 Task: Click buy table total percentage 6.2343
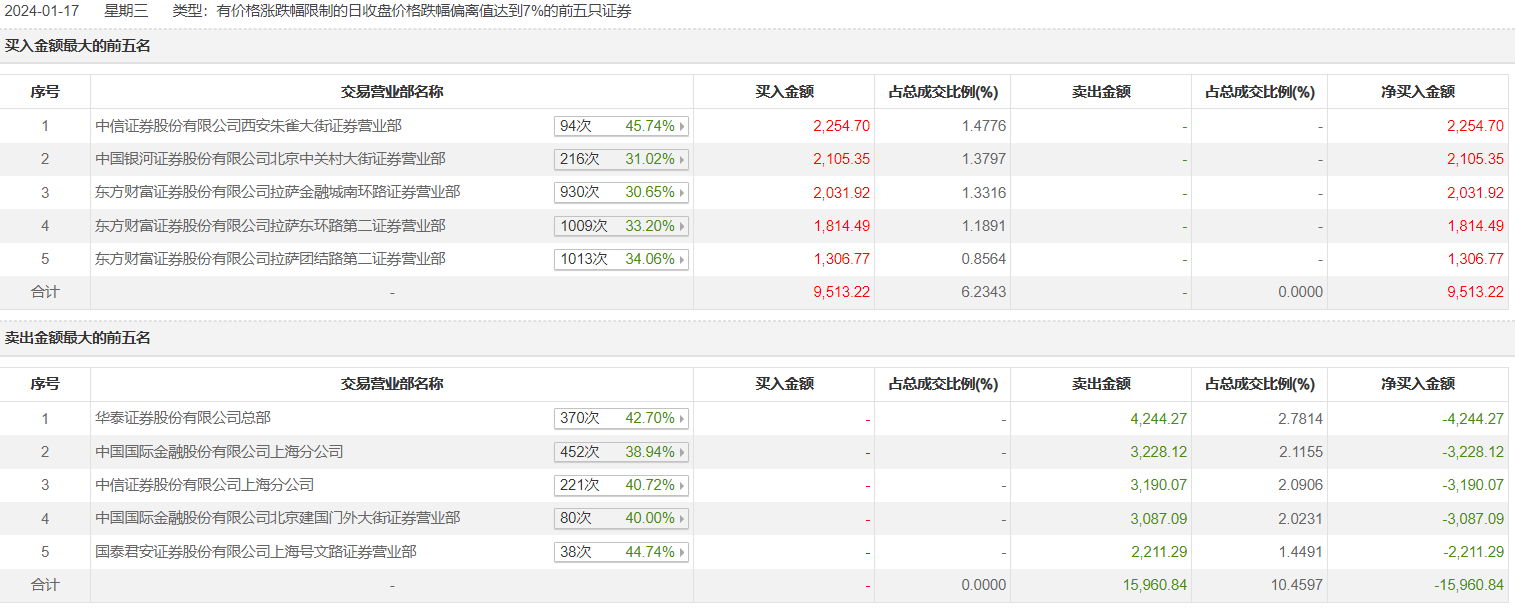(x=984, y=292)
